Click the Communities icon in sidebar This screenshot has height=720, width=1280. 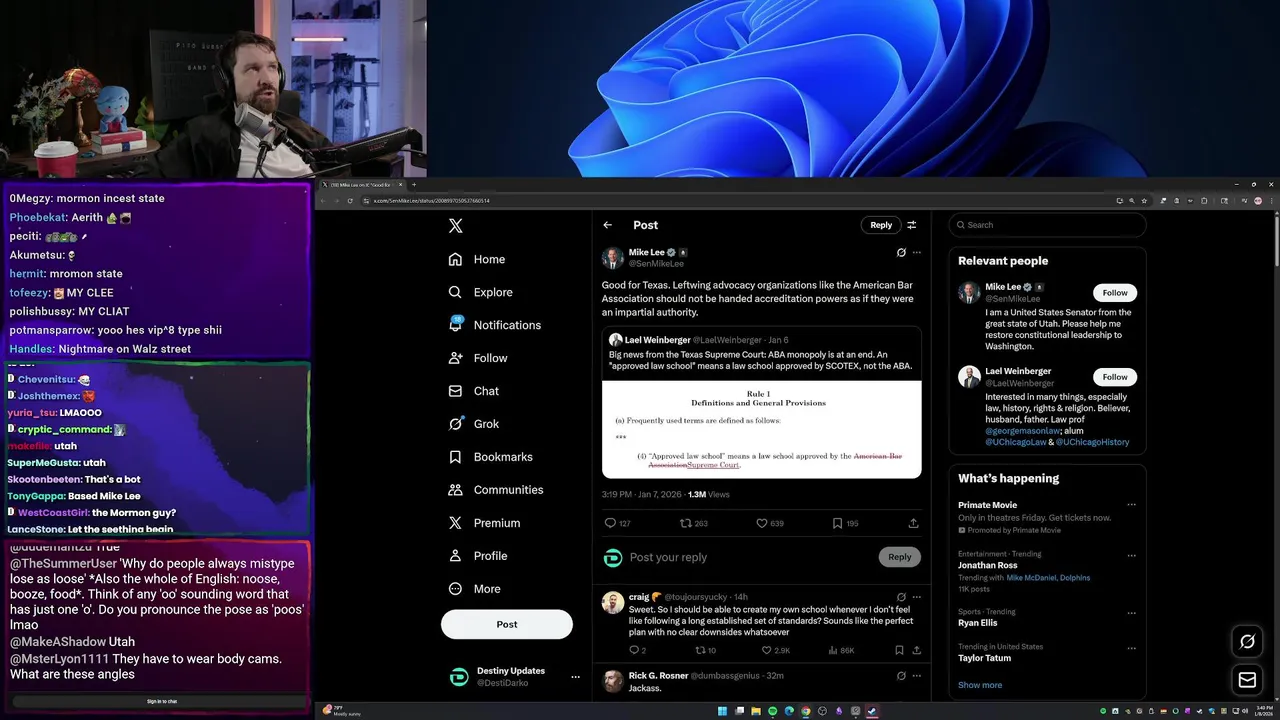click(x=456, y=490)
